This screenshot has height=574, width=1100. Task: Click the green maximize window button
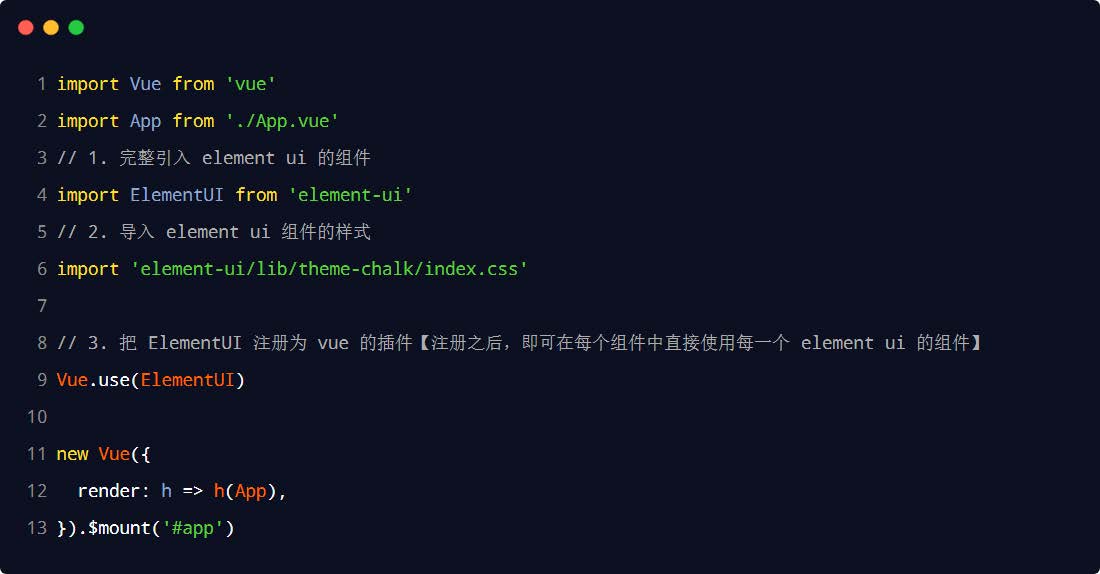click(76, 27)
